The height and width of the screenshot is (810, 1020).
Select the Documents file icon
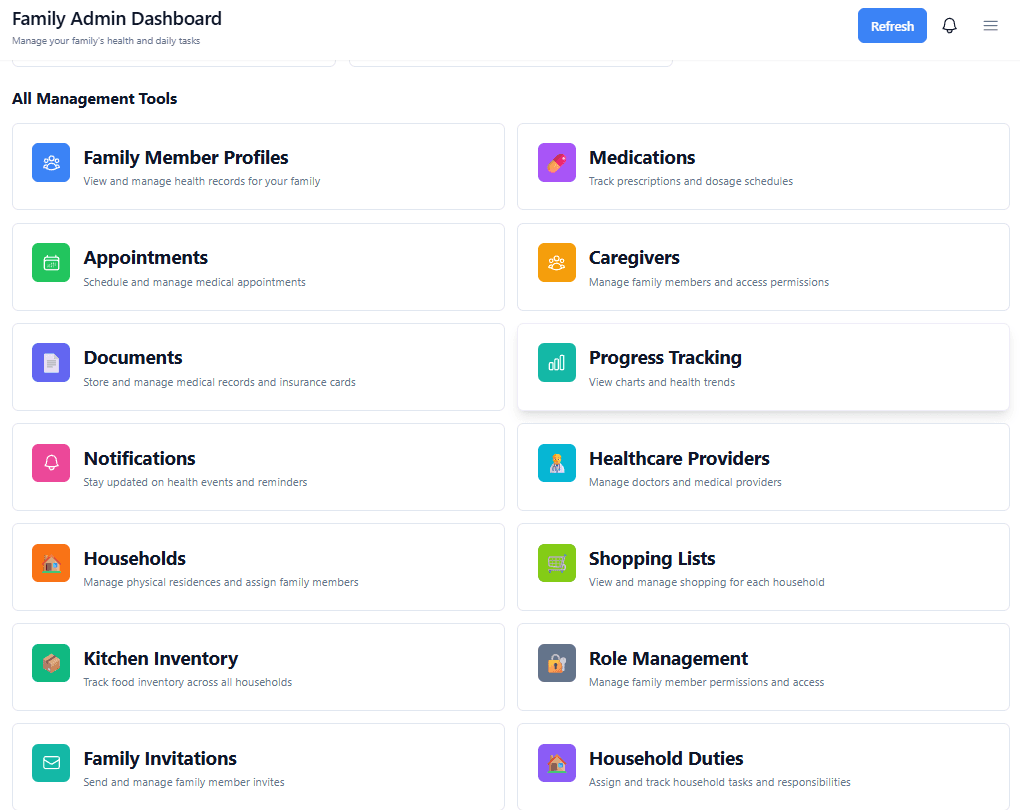click(51, 362)
